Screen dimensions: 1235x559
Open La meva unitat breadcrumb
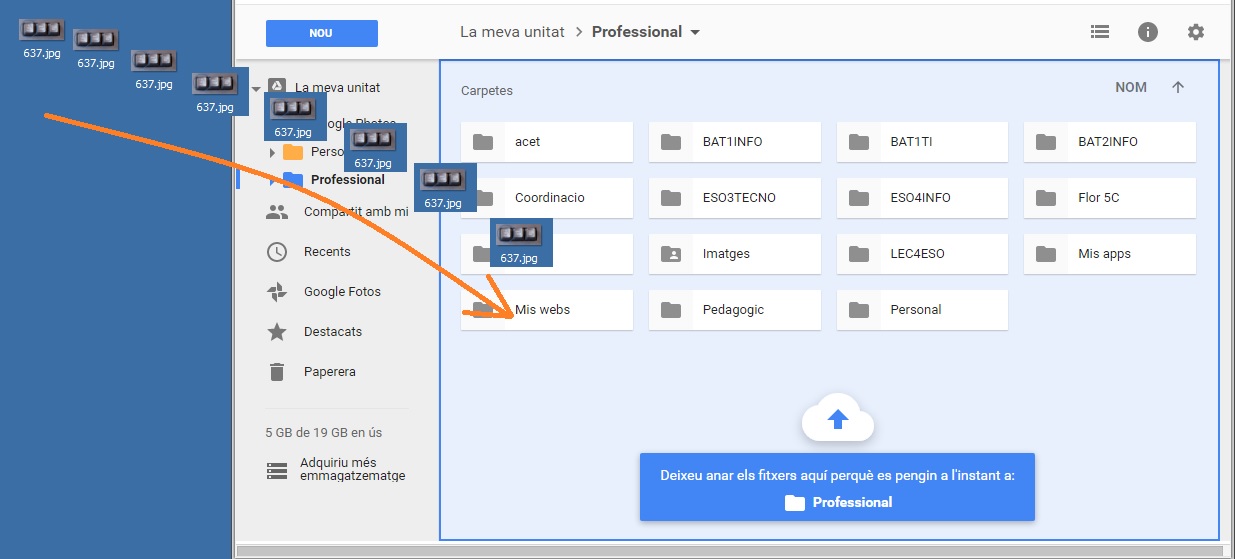point(513,32)
